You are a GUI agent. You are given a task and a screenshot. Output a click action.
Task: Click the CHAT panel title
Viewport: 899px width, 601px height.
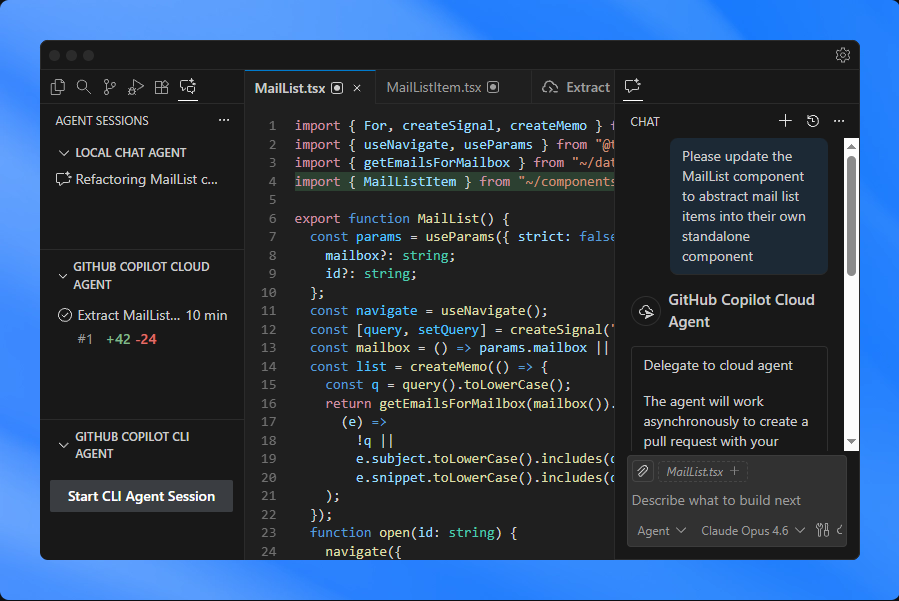(645, 122)
